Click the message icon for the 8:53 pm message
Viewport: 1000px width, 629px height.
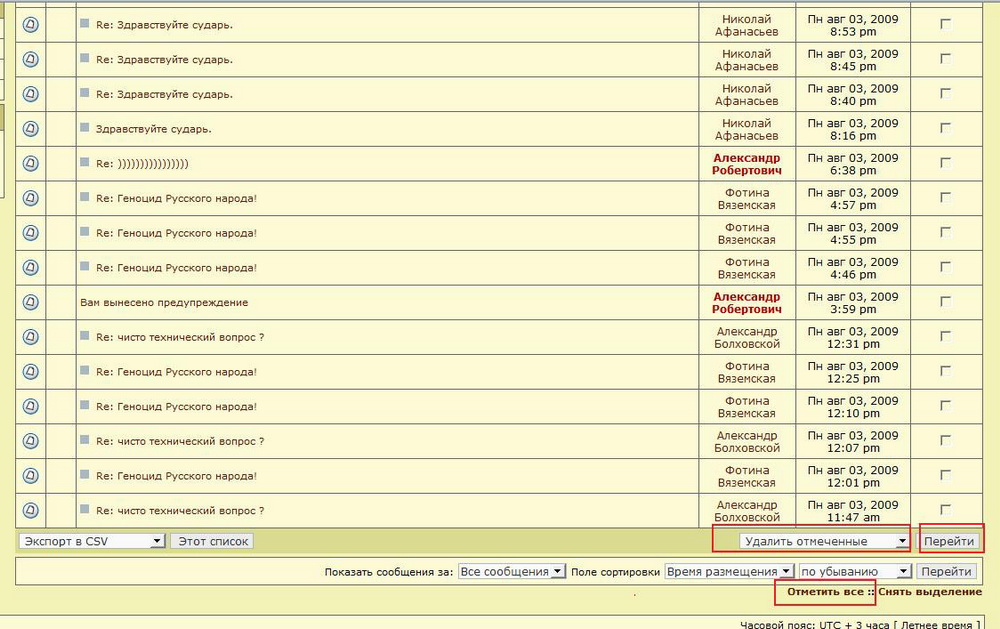pyautogui.click(x=31, y=25)
